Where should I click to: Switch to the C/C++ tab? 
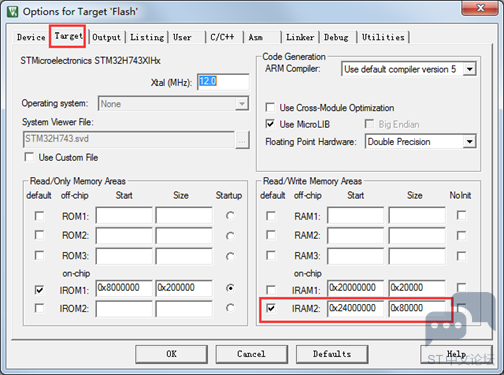click(222, 37)
